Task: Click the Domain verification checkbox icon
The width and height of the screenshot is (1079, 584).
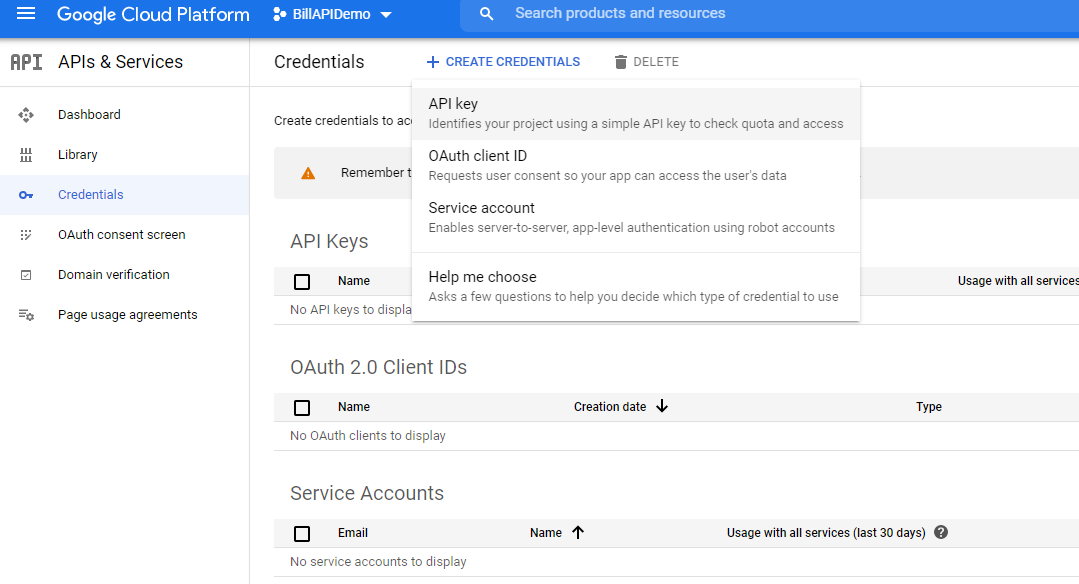Action: point(26,275)
